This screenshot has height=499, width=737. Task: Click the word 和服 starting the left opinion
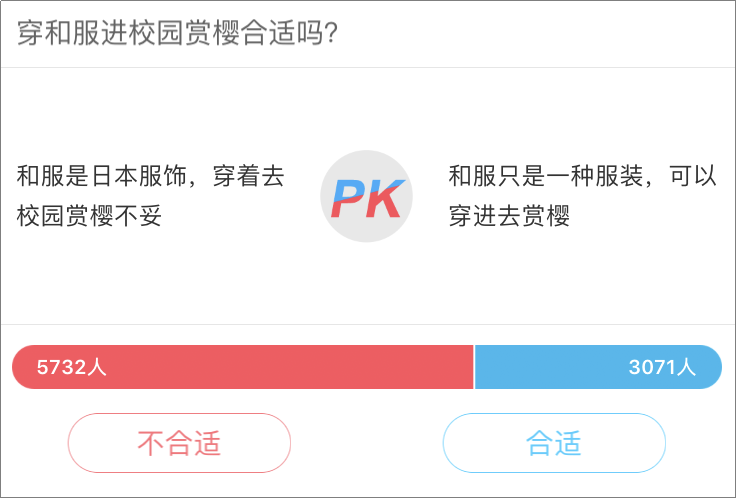point(40,176)
